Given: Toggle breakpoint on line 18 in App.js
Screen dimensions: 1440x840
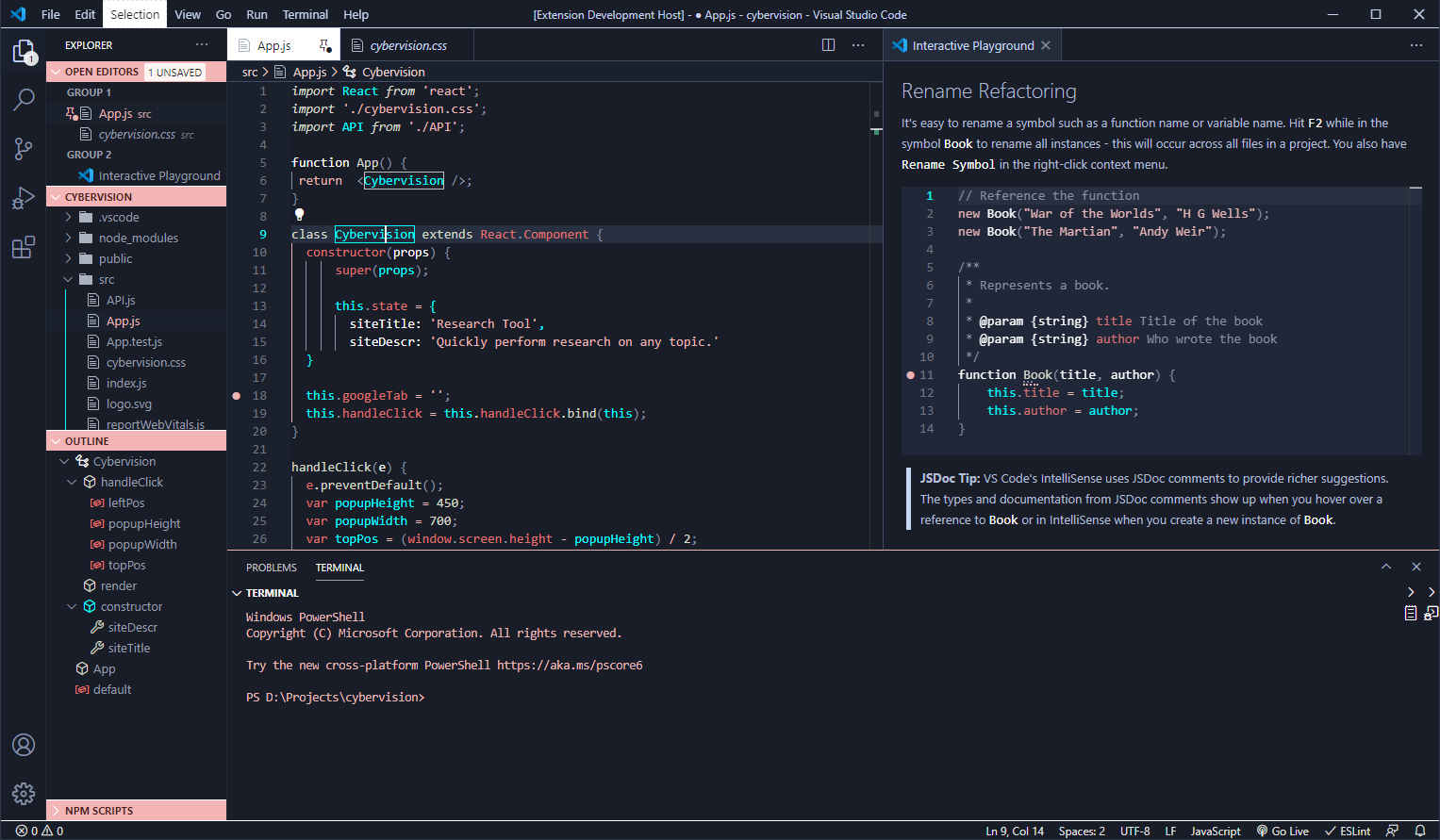Looking at the screenshot, I should pyautogui.click(x=236, y=395).
